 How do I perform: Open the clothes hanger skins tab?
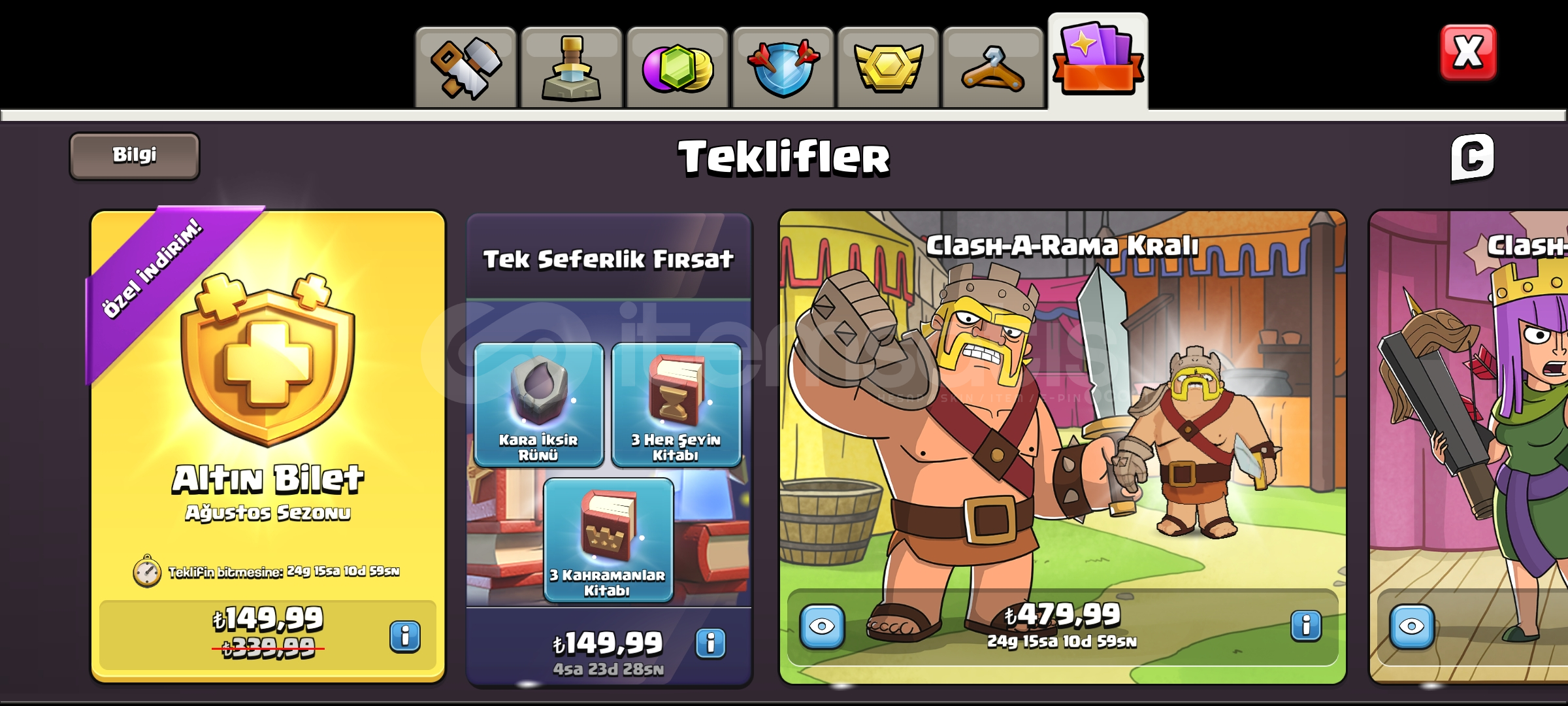[x=993, y=67]
